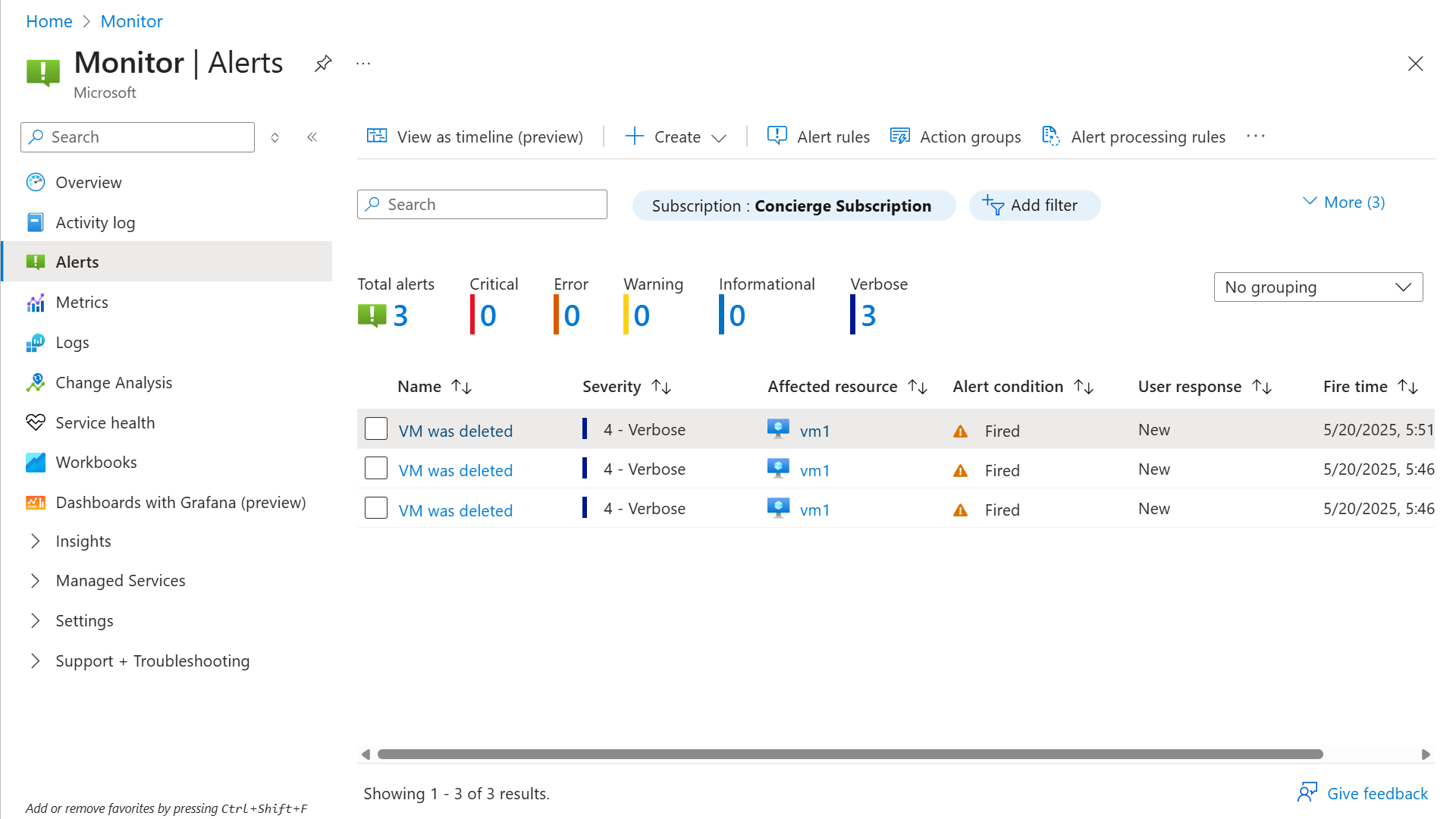Click the expand/collapse sort icon next to sidebar search
The height and width of the screenshot is (819, 1456).
[275, 137]
